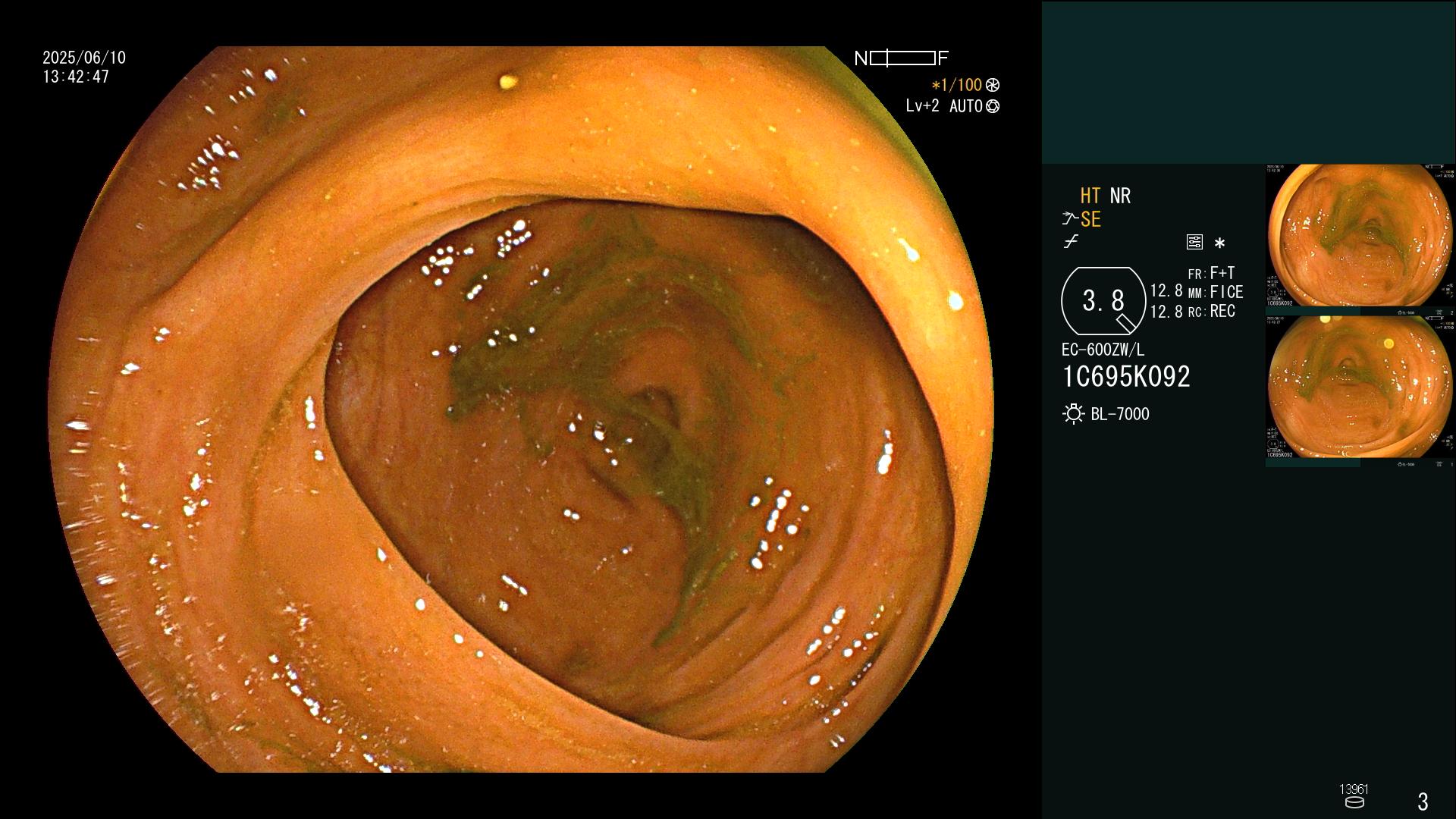Click the settings list icon

tap(1194, 242)
